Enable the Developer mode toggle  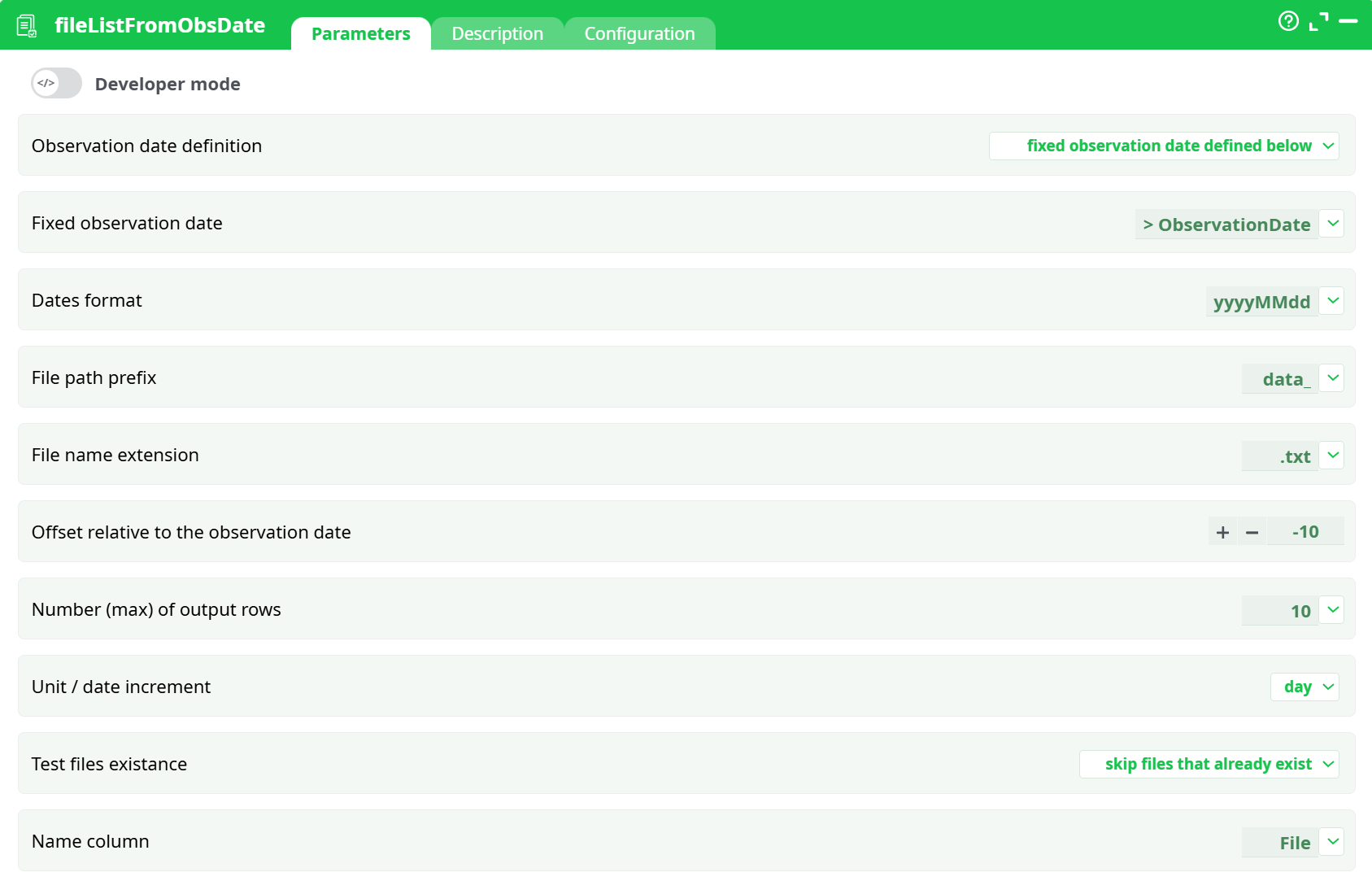pos(55,83)
